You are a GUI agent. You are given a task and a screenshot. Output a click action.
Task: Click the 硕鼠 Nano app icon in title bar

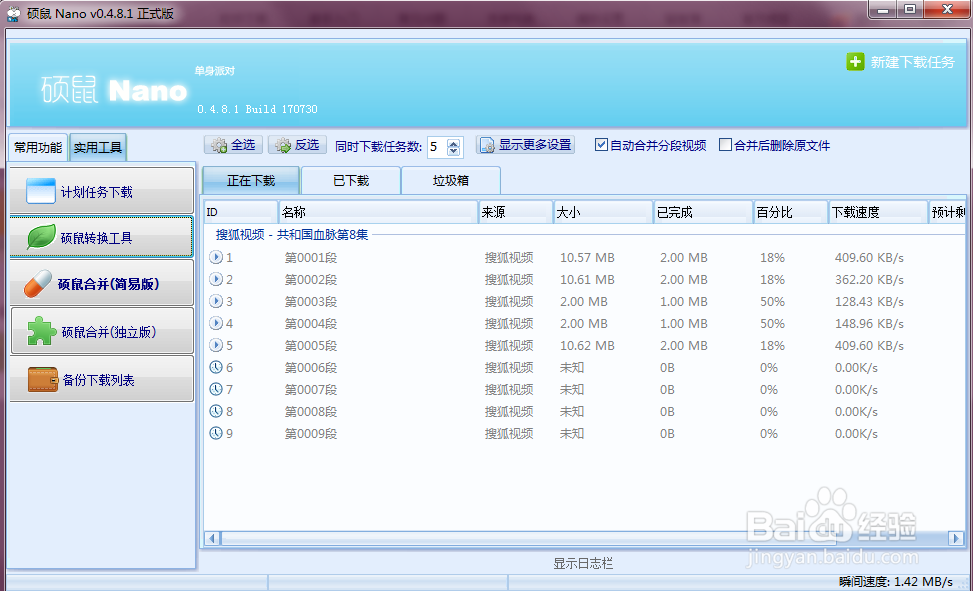point(14,13)
